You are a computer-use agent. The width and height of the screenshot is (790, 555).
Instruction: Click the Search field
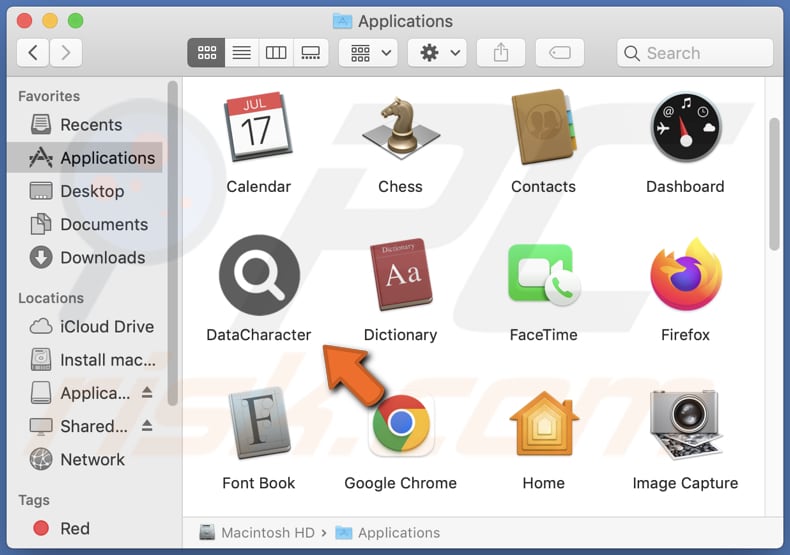pyautogui.click(x=695, y=52)
